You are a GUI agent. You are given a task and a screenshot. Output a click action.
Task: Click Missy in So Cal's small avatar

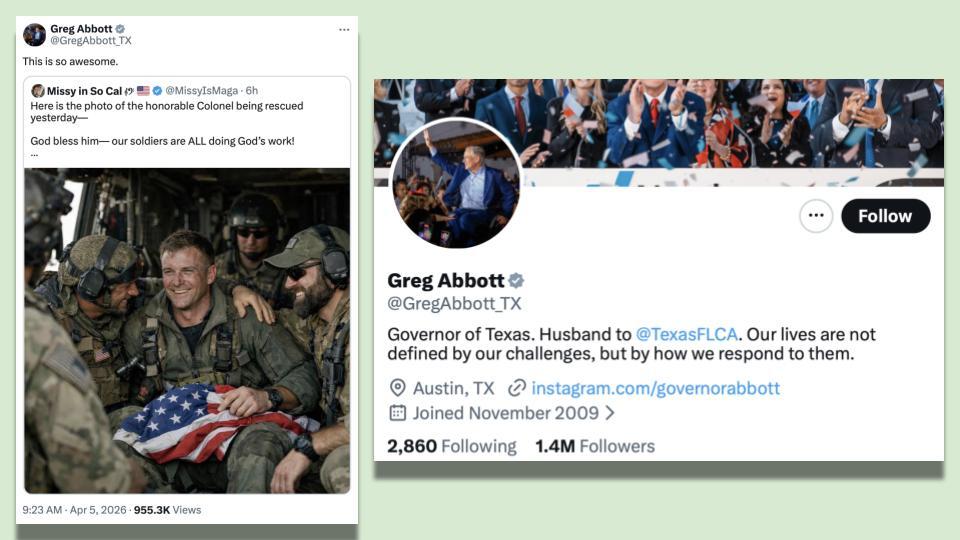click(x=38, y=91)
